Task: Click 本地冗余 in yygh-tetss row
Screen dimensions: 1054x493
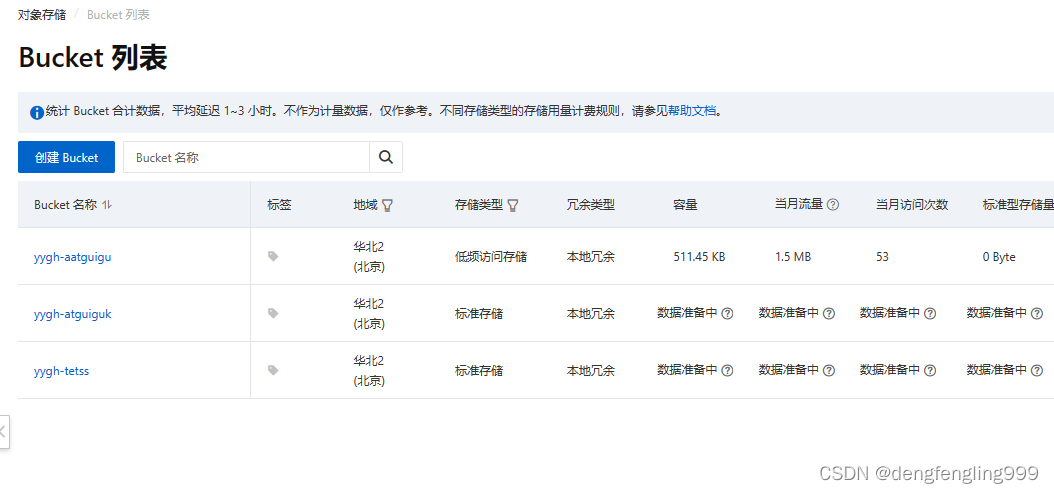Action: pos(590,371)
